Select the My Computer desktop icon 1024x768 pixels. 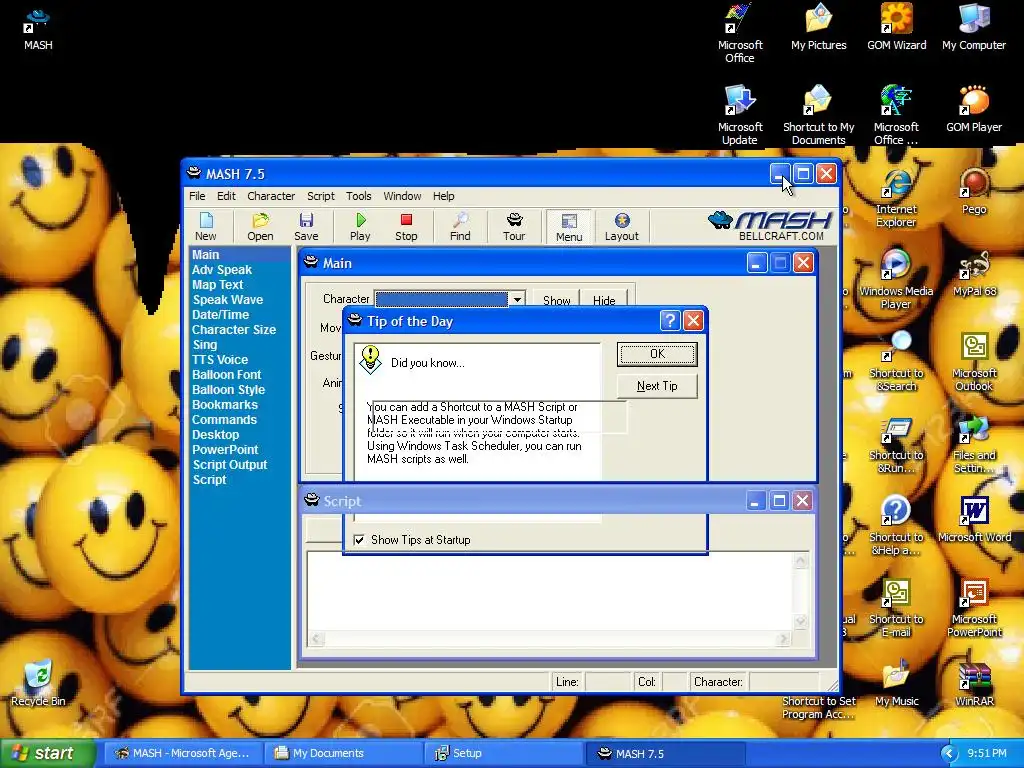[974, 27]
